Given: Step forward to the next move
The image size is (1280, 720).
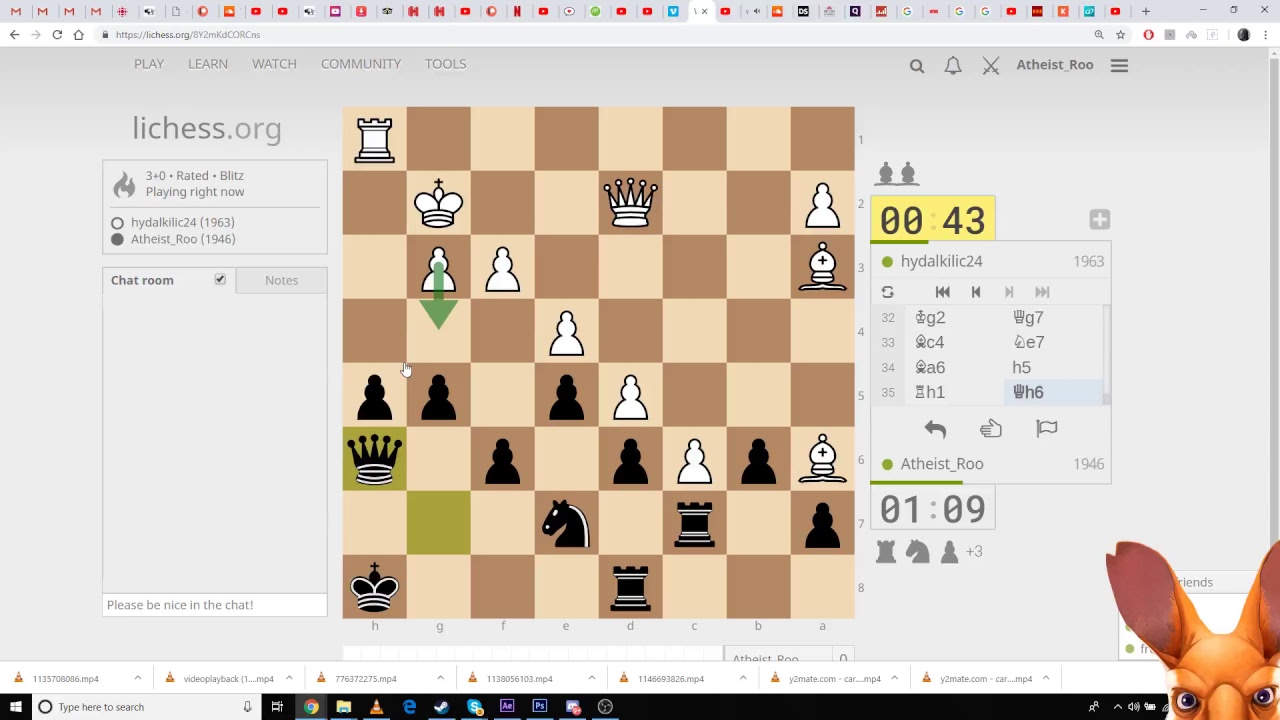Looking at the screenshot, I should [x=1009, y=292].
